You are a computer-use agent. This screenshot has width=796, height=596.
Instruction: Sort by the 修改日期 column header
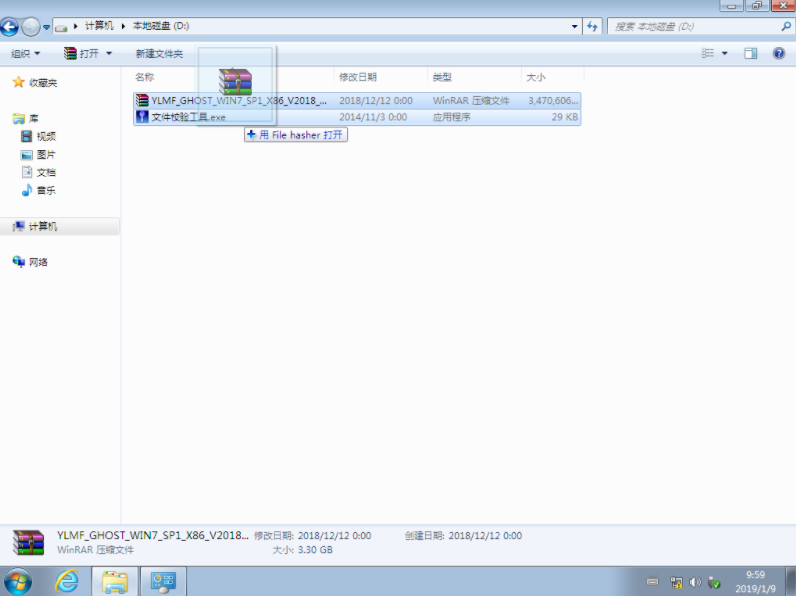point(358,77)
